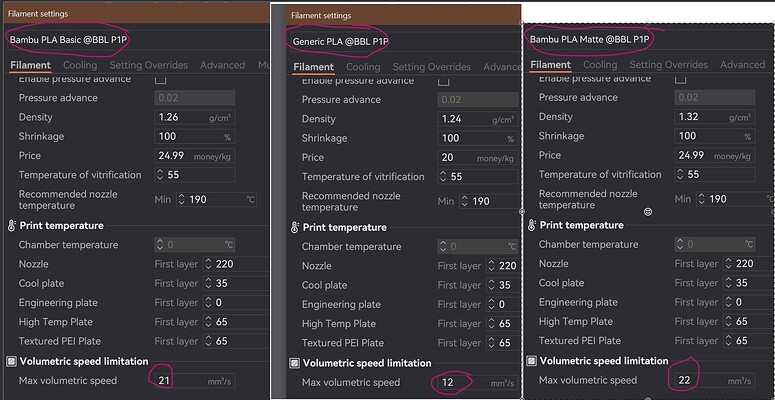This screenshot has height=400, width=775.
Task: Click Price field showing 20 in Generic PLA panel
Action: (x=478, y=158)
